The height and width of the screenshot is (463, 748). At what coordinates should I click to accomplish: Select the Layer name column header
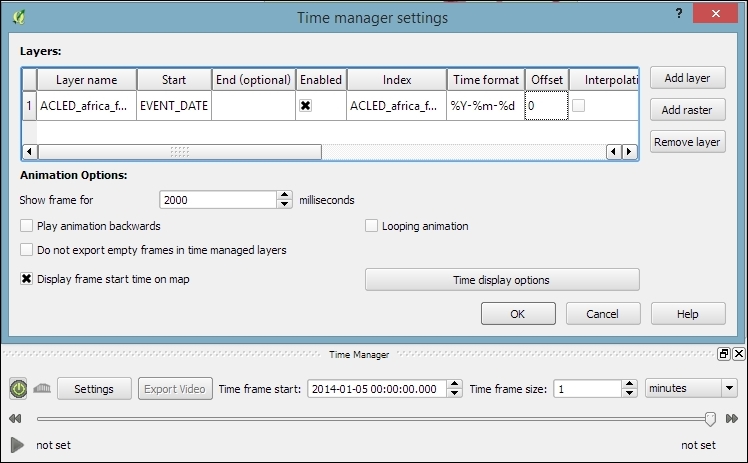(86, 80)
